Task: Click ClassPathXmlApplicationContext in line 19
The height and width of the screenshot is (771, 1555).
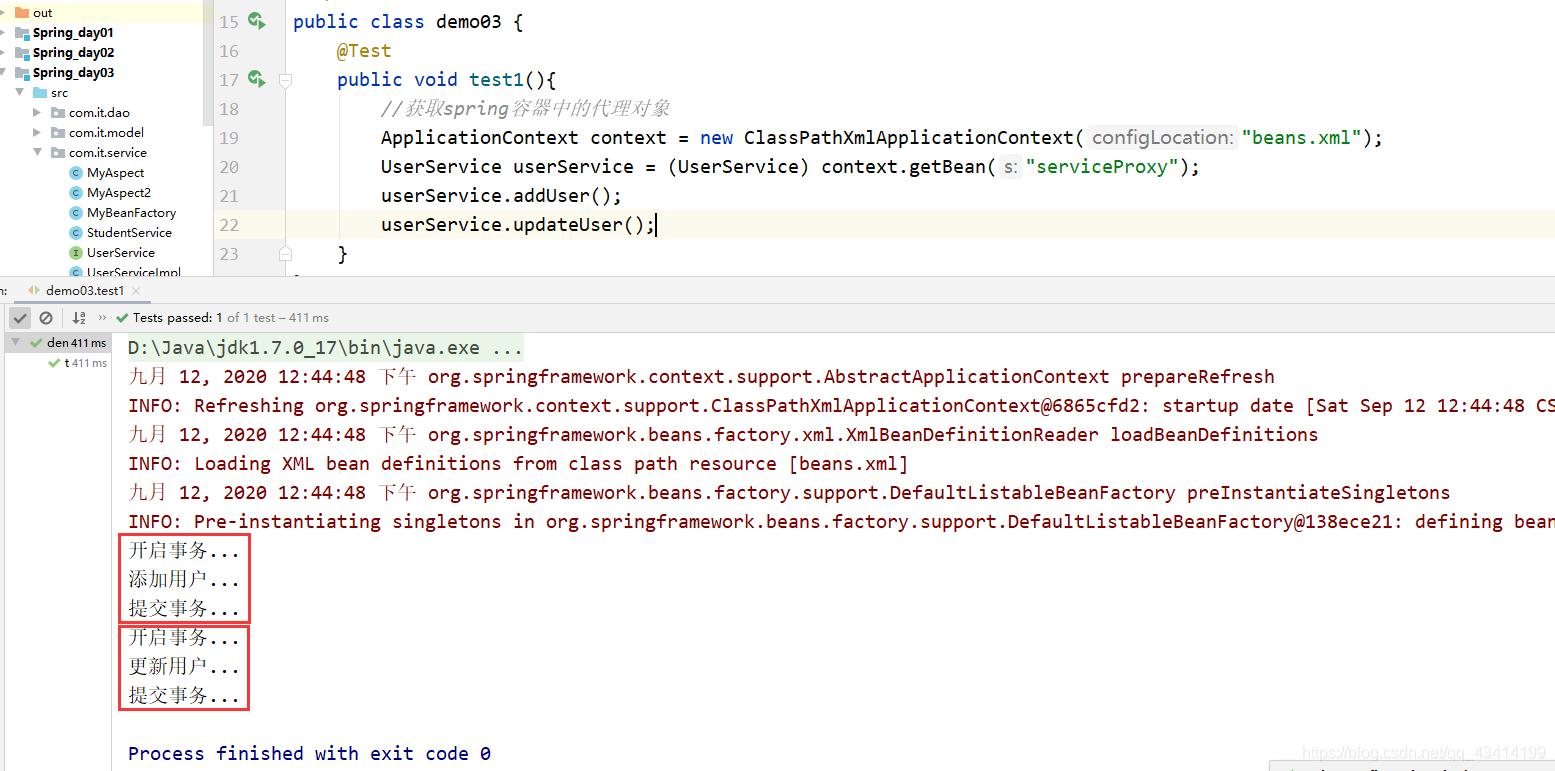Action: point(908,138)
